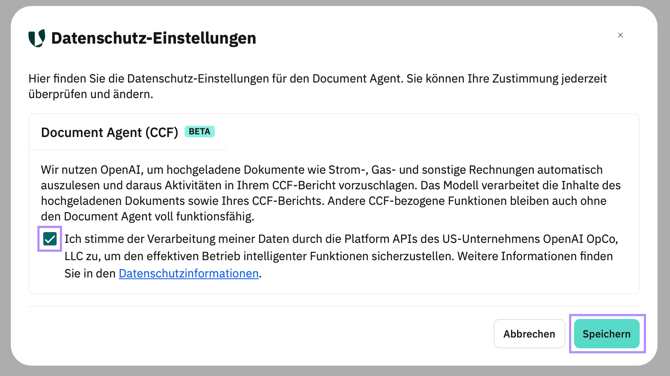This screenshot has width=670, height=376.
Task: Click the 'überprüfen und ändern' text line
Action: [x=91, y=94]
